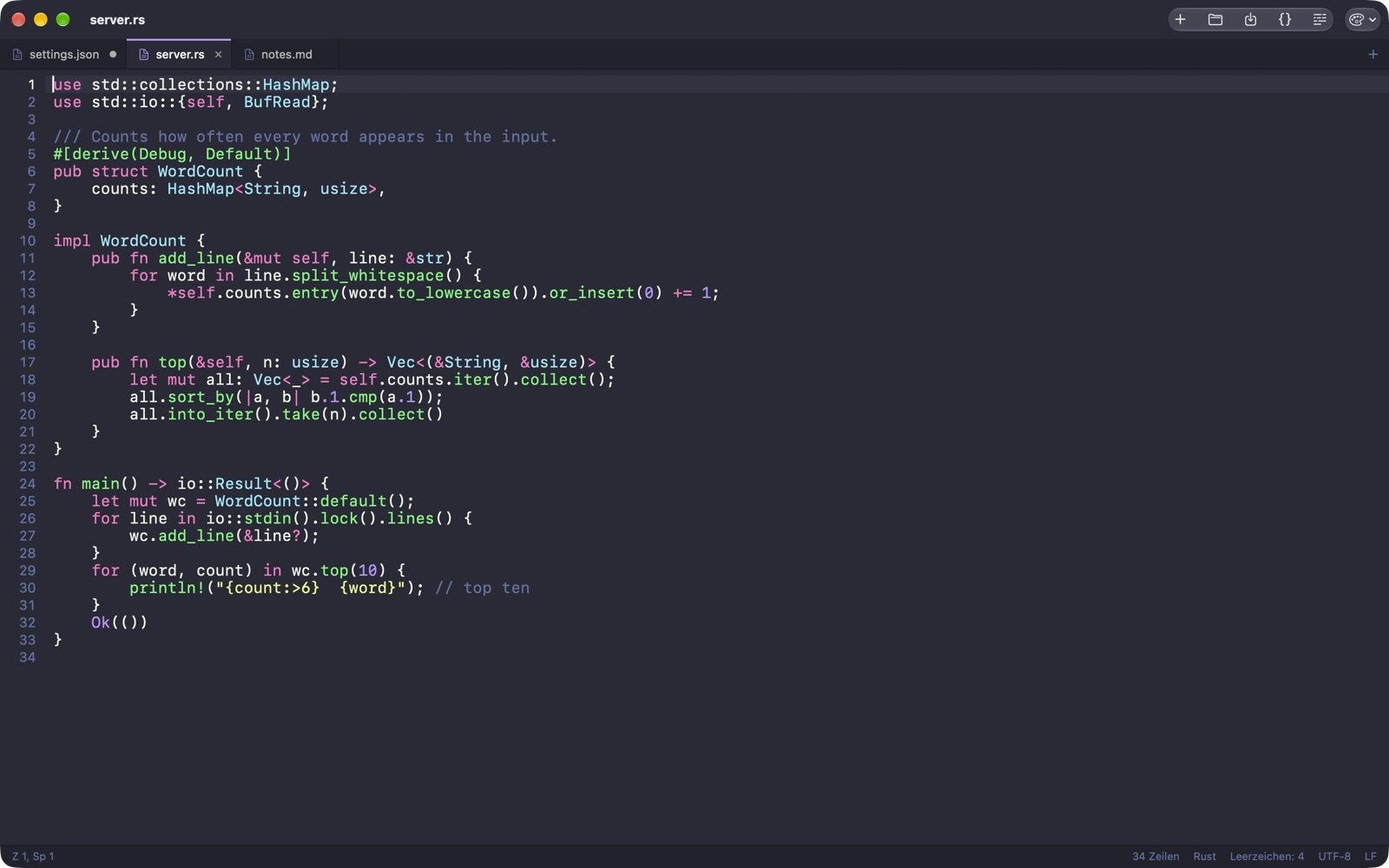Click the add_line function name on line 11

196,258
